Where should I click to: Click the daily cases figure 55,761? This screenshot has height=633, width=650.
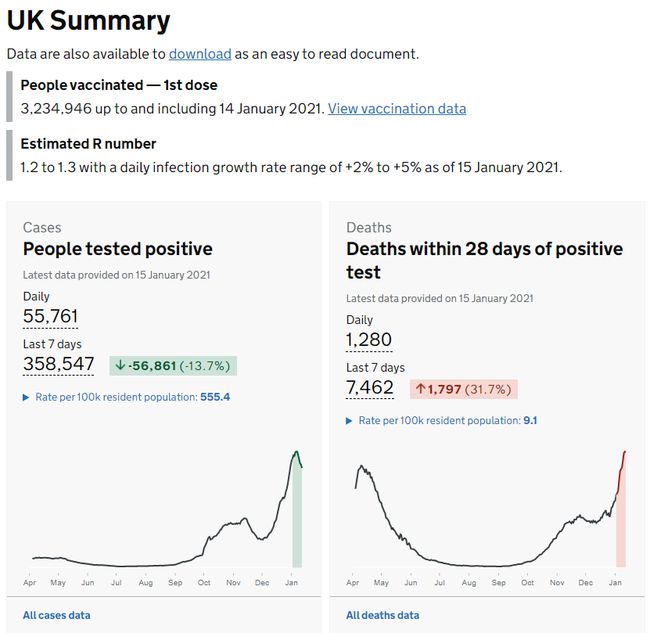tap(50, 317)
